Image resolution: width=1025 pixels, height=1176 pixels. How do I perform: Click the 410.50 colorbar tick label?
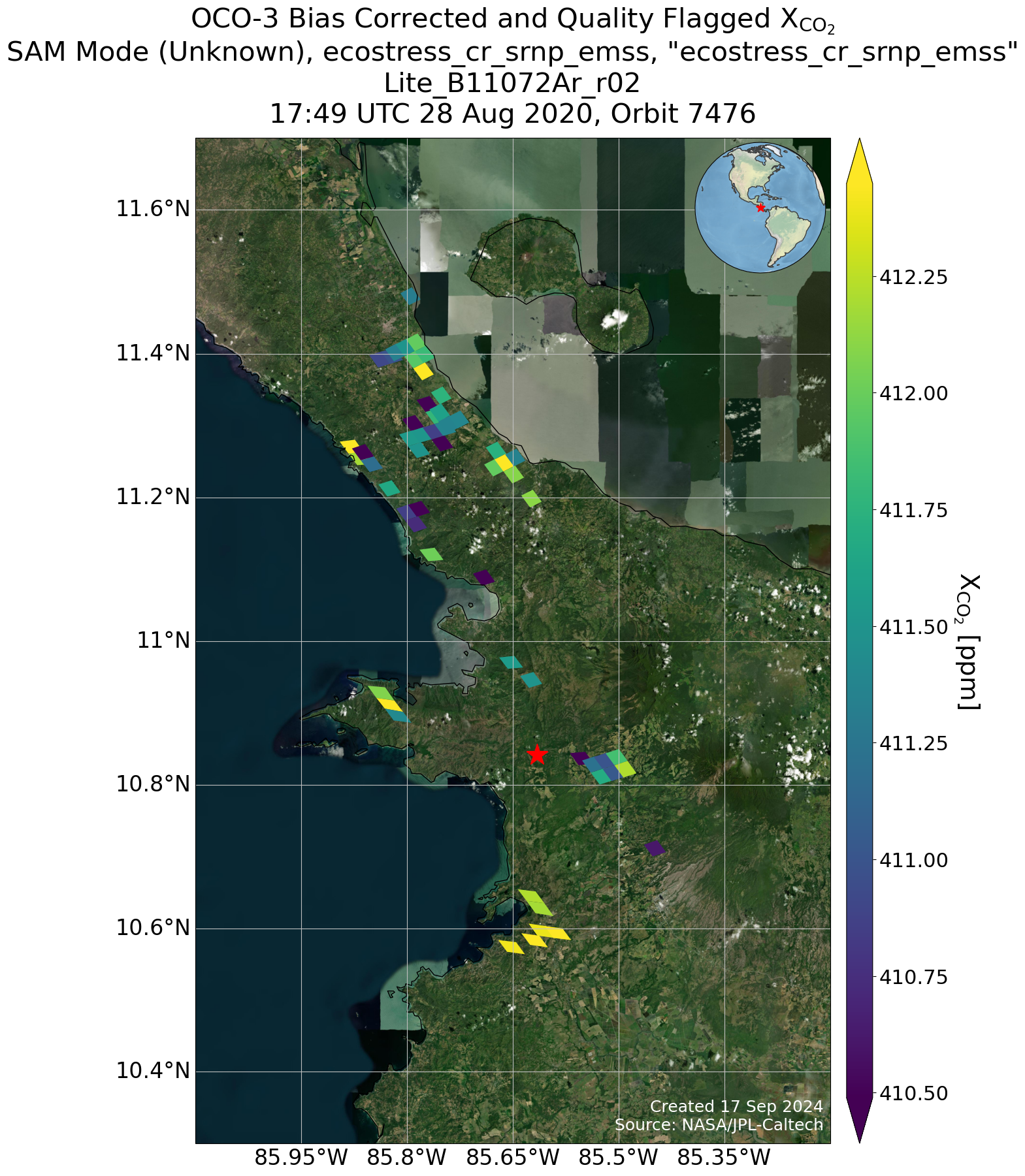pyautogui.click(x=914, y=1094)
